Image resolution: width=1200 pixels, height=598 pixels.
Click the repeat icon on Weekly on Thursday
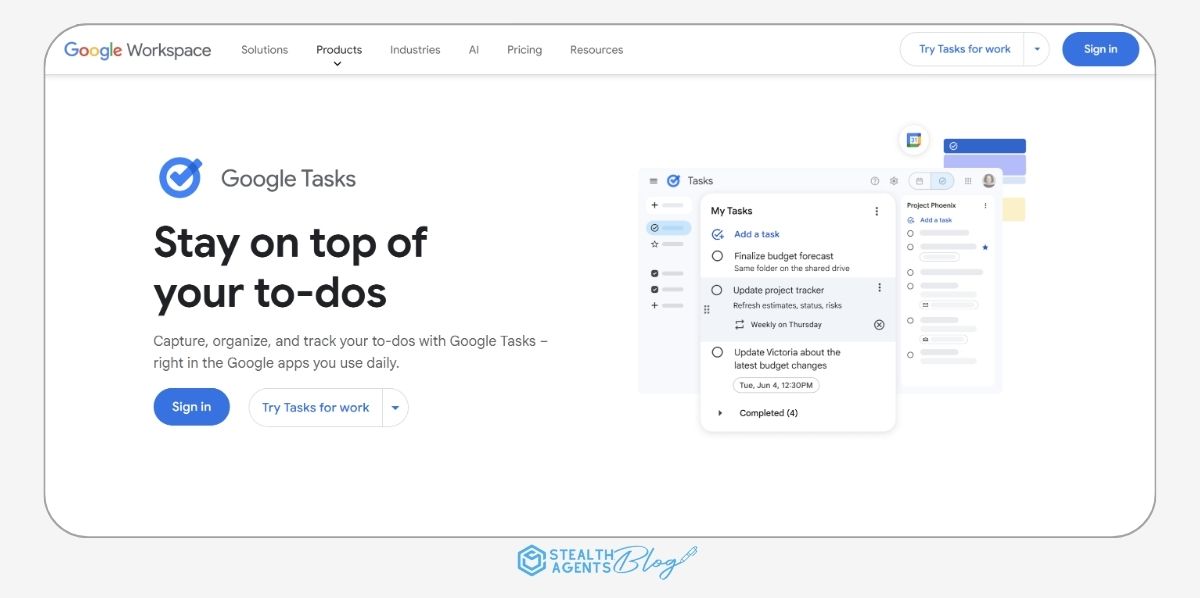tap(739, 324)
